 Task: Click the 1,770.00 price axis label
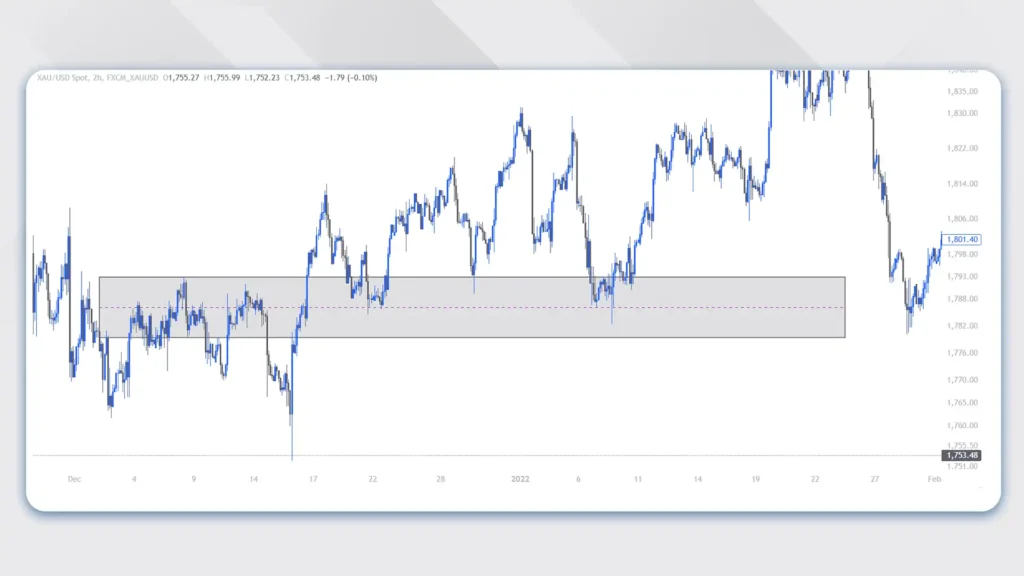[962, 379]
